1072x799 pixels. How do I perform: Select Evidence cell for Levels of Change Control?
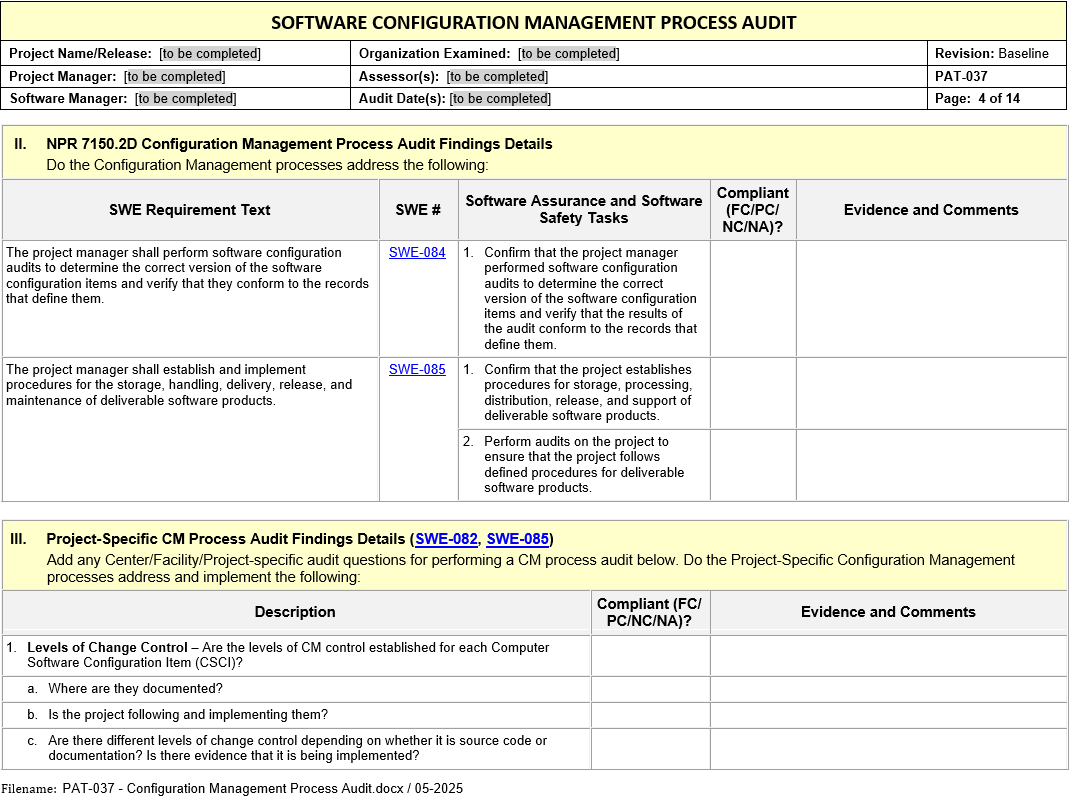888,655
